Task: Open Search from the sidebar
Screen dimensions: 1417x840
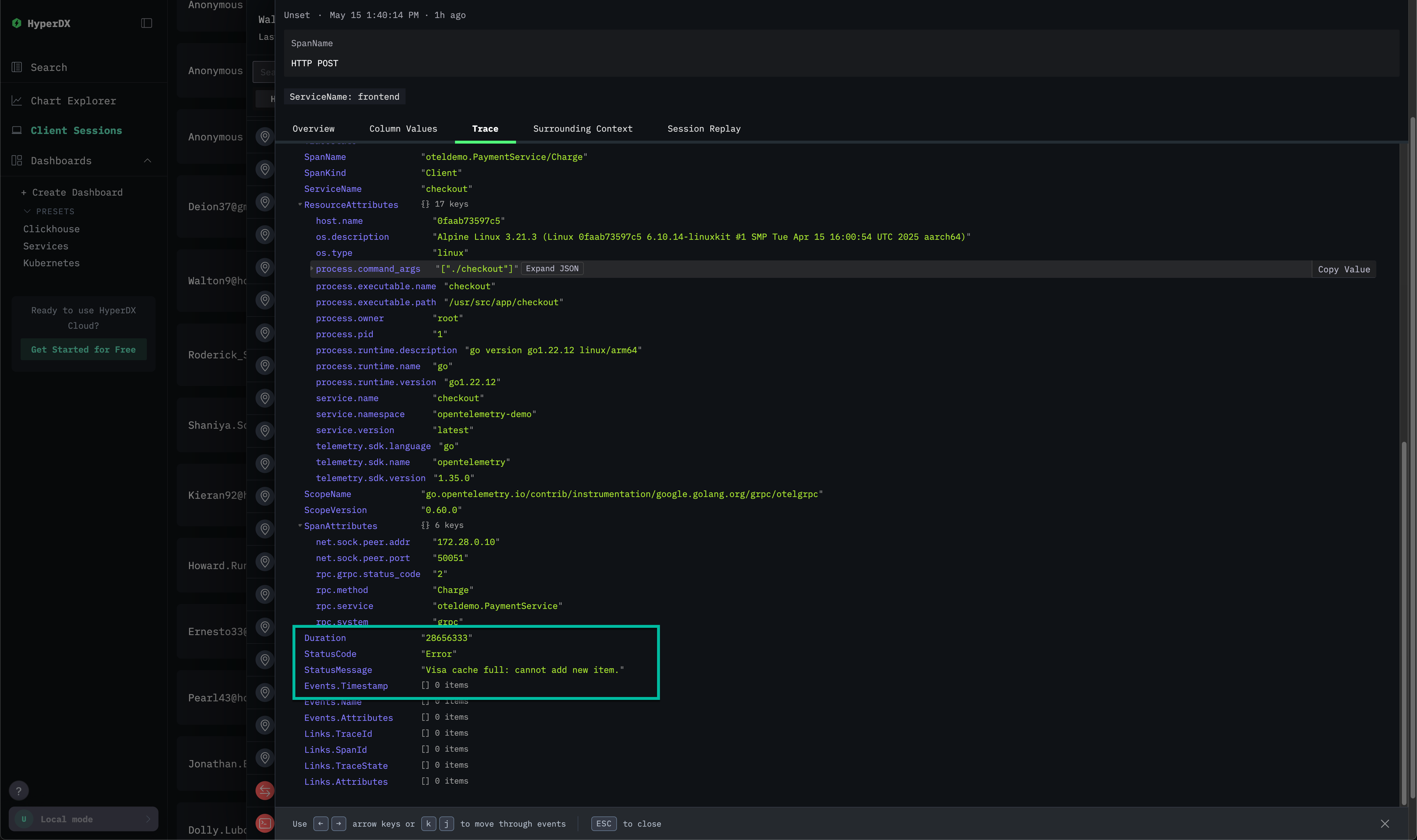Action: 49,67
